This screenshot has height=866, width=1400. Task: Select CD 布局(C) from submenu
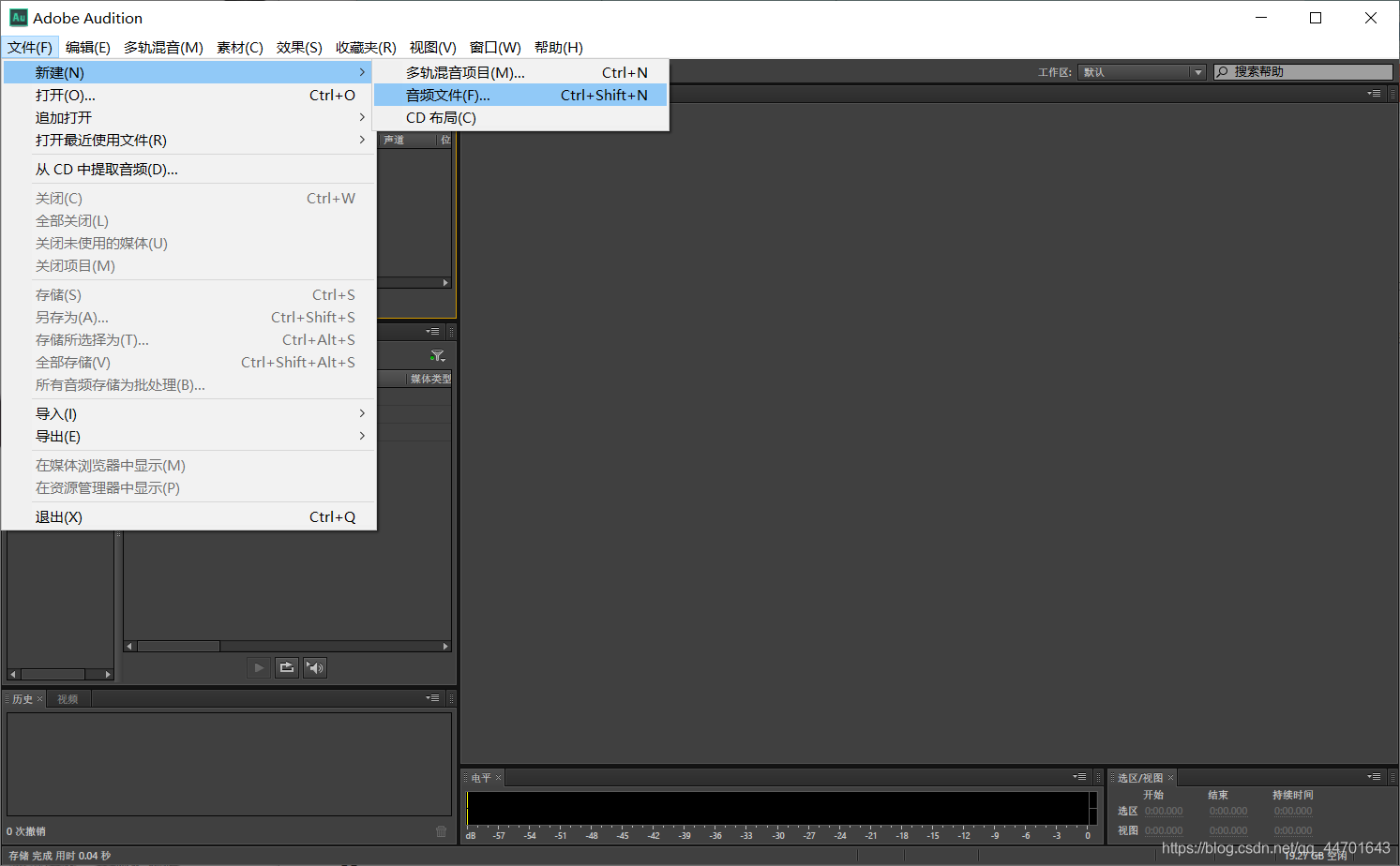click(x=520, y=117)
